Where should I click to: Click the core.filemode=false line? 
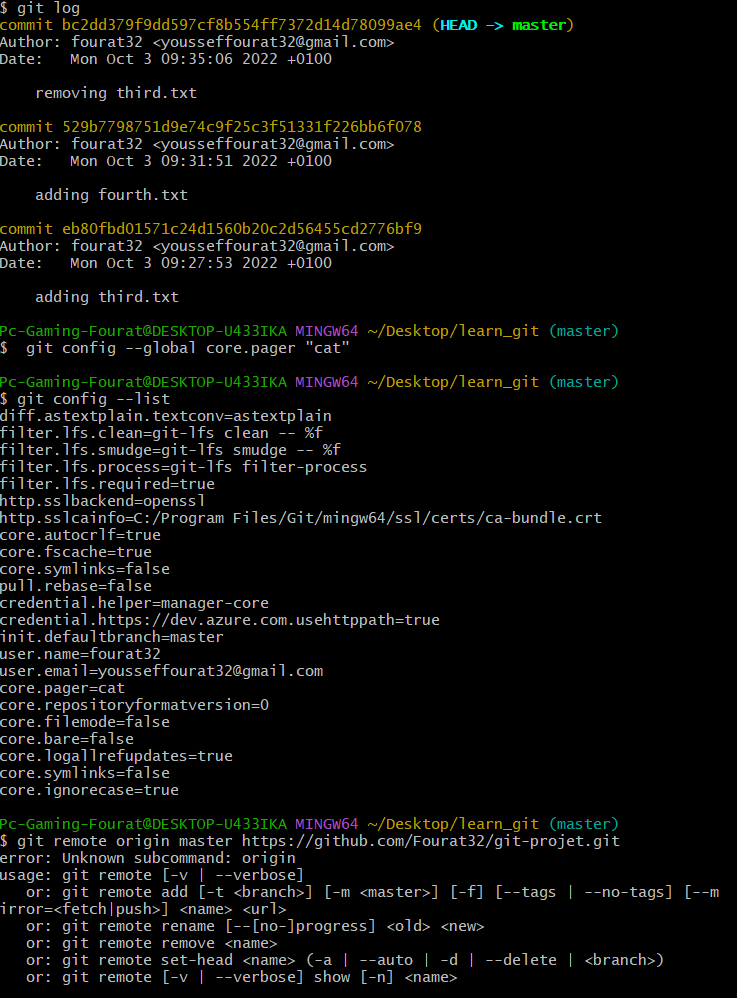[x=85, y=722]
